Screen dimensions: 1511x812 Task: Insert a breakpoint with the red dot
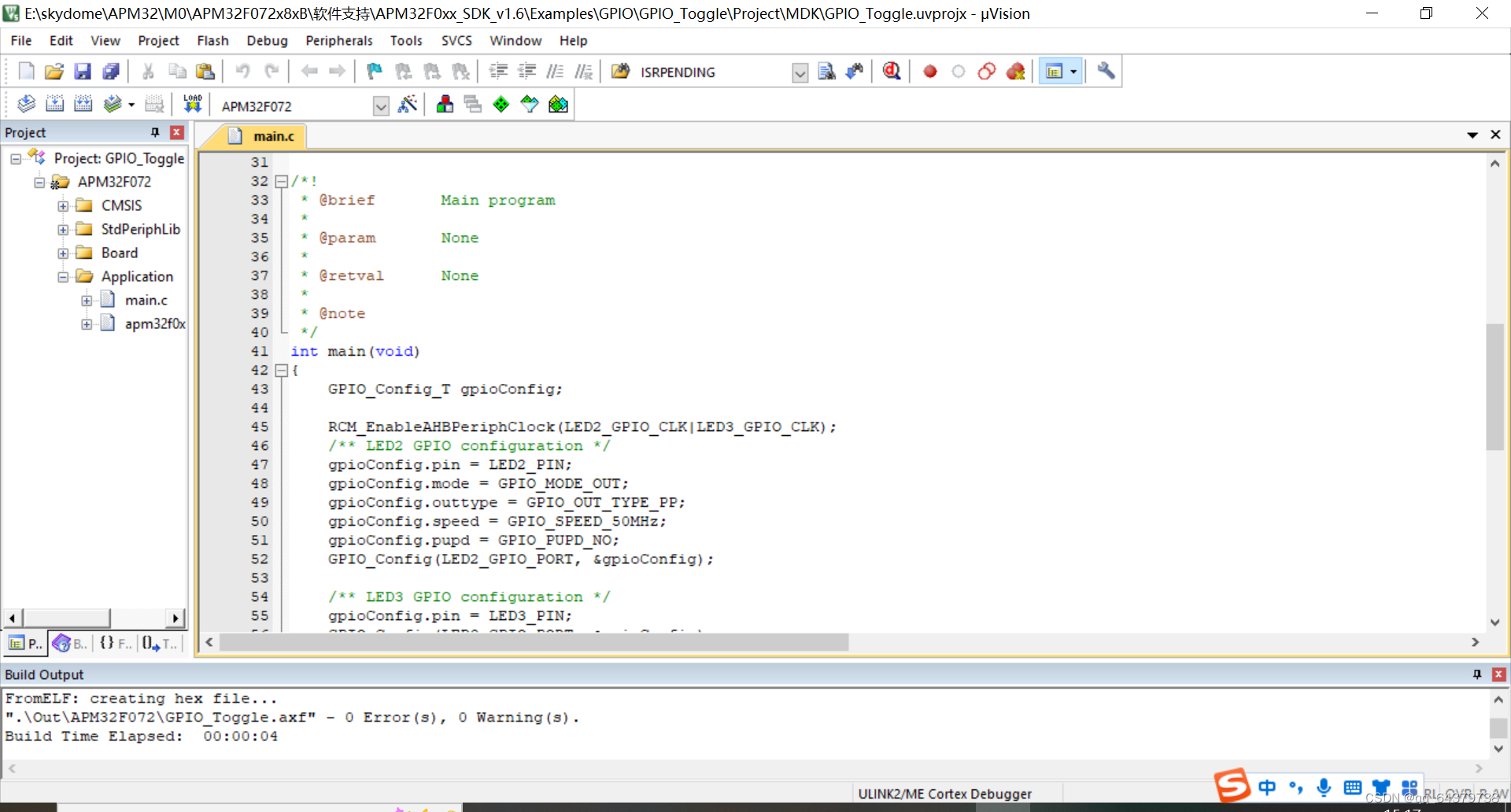[x=930, y=72]
